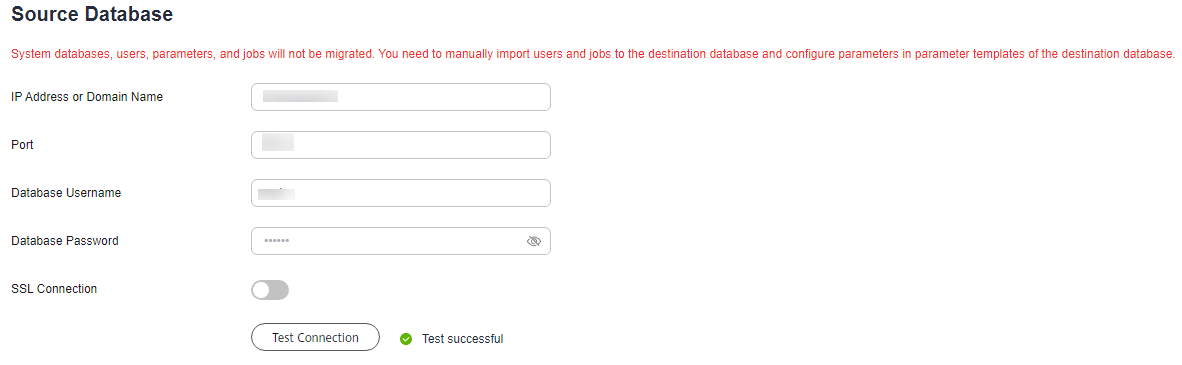Image resolution: width=1182 pixels, height=365 pixels.
Task: Click the blurred IP address value
Action: [300, 97]
